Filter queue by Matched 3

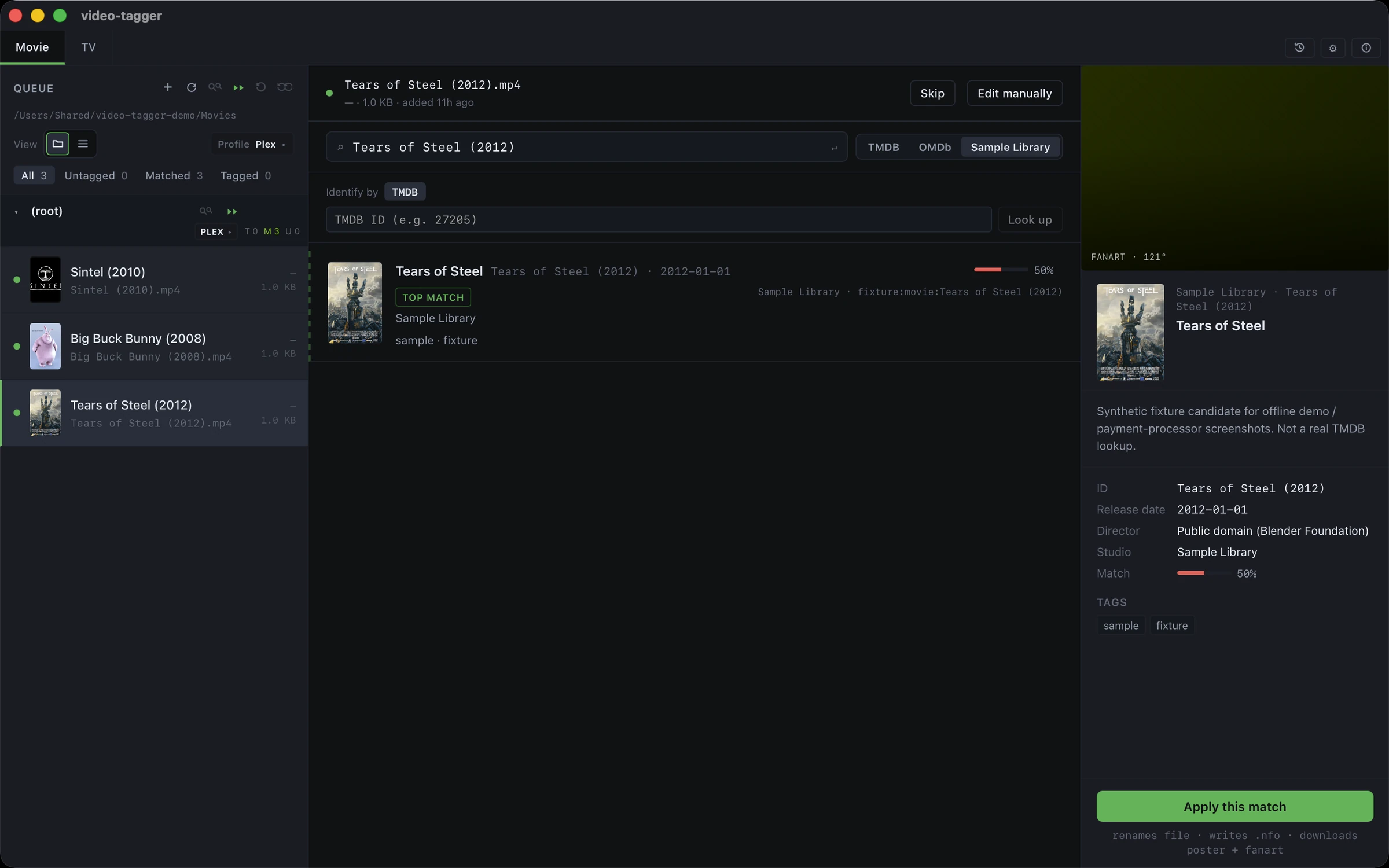[174, 175]
